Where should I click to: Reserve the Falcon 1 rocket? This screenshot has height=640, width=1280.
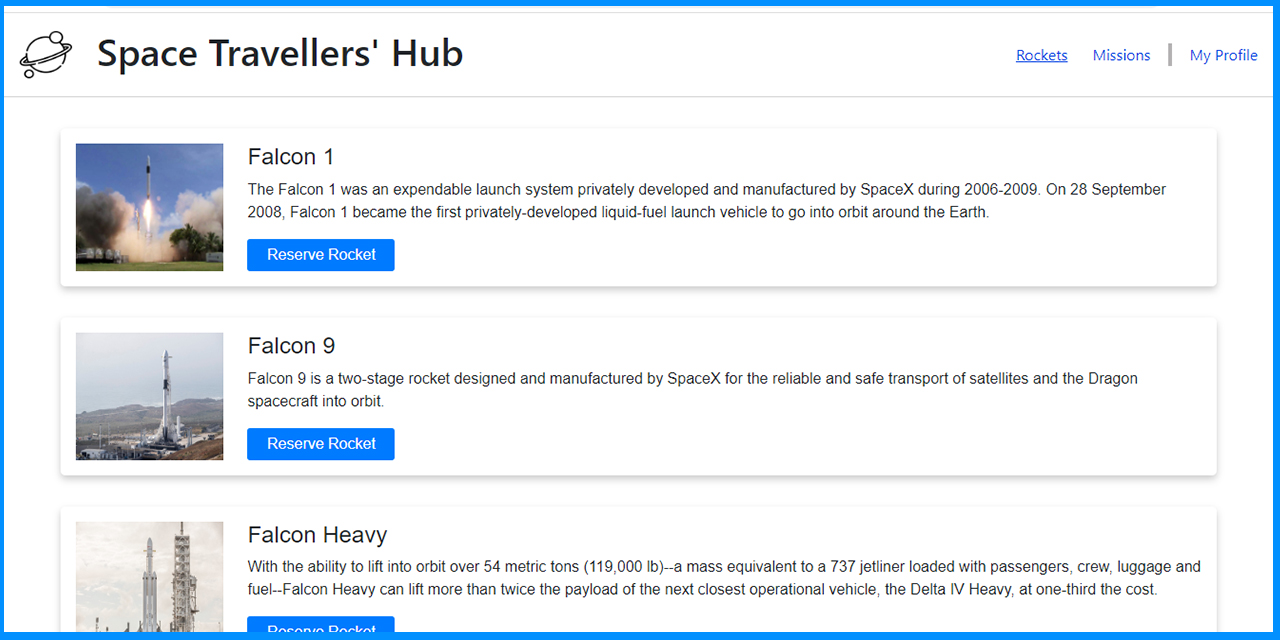point(320,255)
